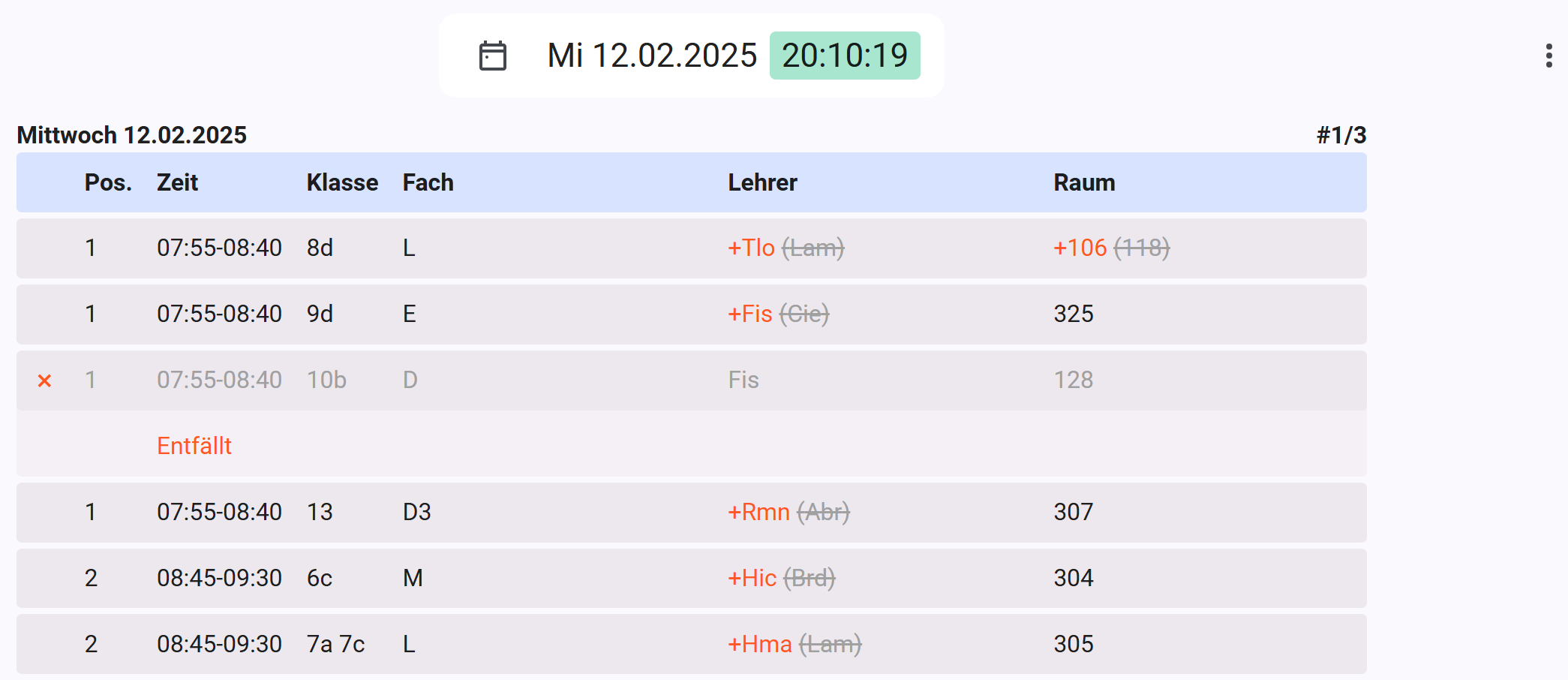Open the three-dot overflow menu

[x=1548, y=56]
